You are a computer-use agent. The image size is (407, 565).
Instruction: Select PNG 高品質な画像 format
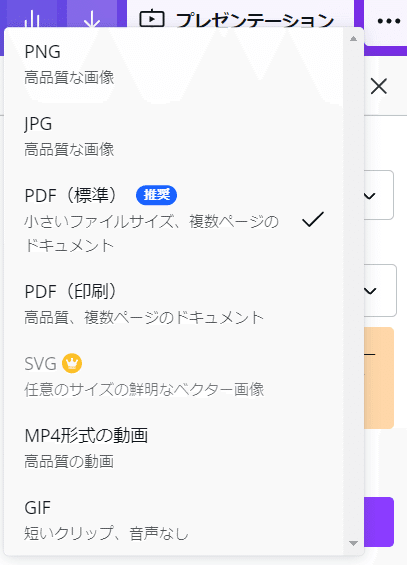tap(174, 64)
